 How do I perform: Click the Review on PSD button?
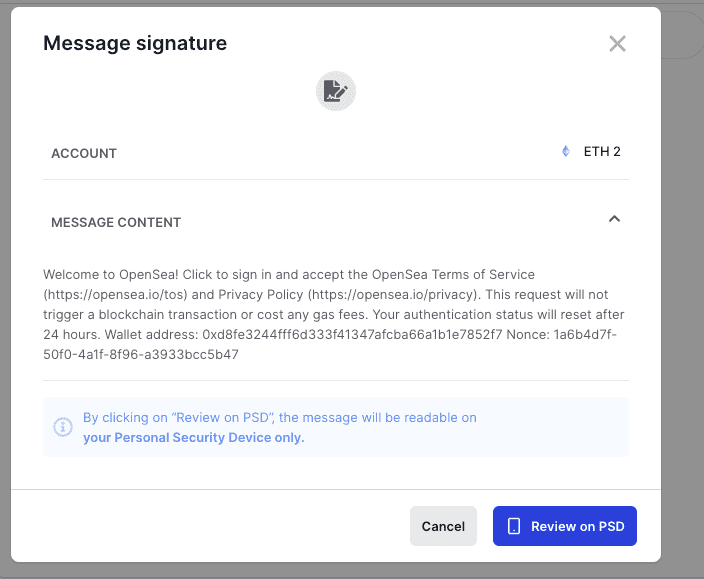[x=564, y=526]
